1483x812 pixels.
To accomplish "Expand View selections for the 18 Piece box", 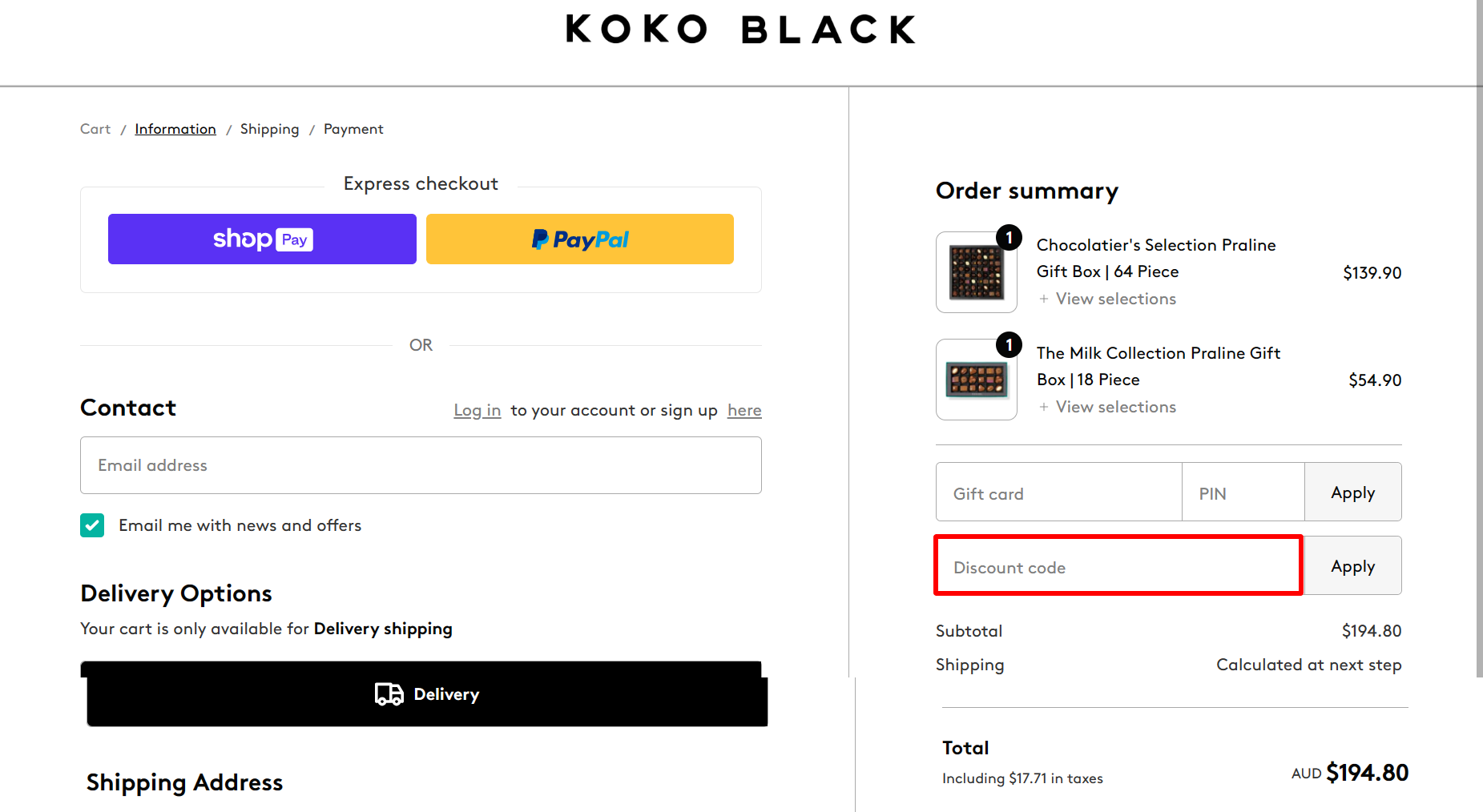I will 1107,407.
